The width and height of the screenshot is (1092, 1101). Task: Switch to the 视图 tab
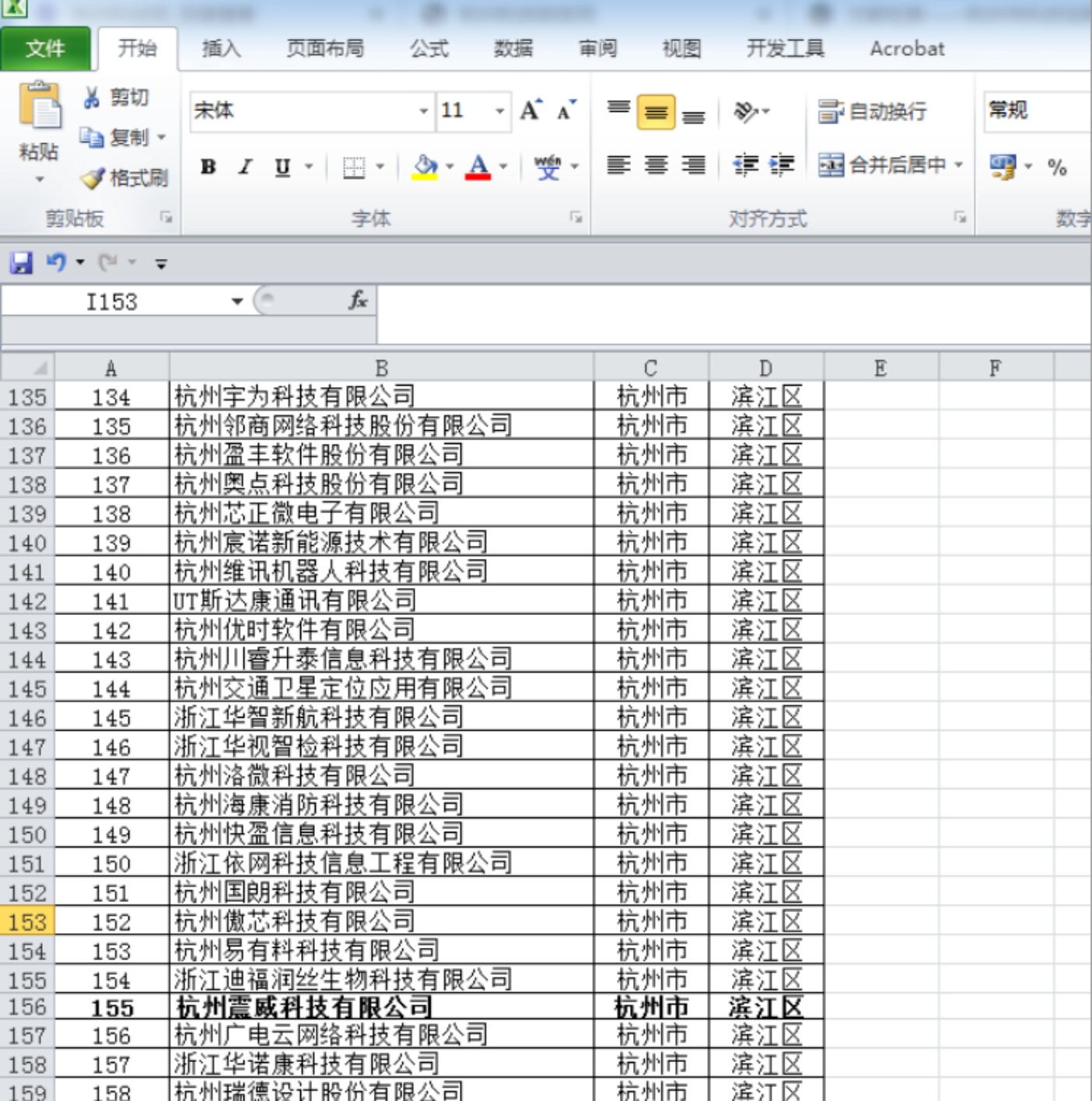point(681,49)
